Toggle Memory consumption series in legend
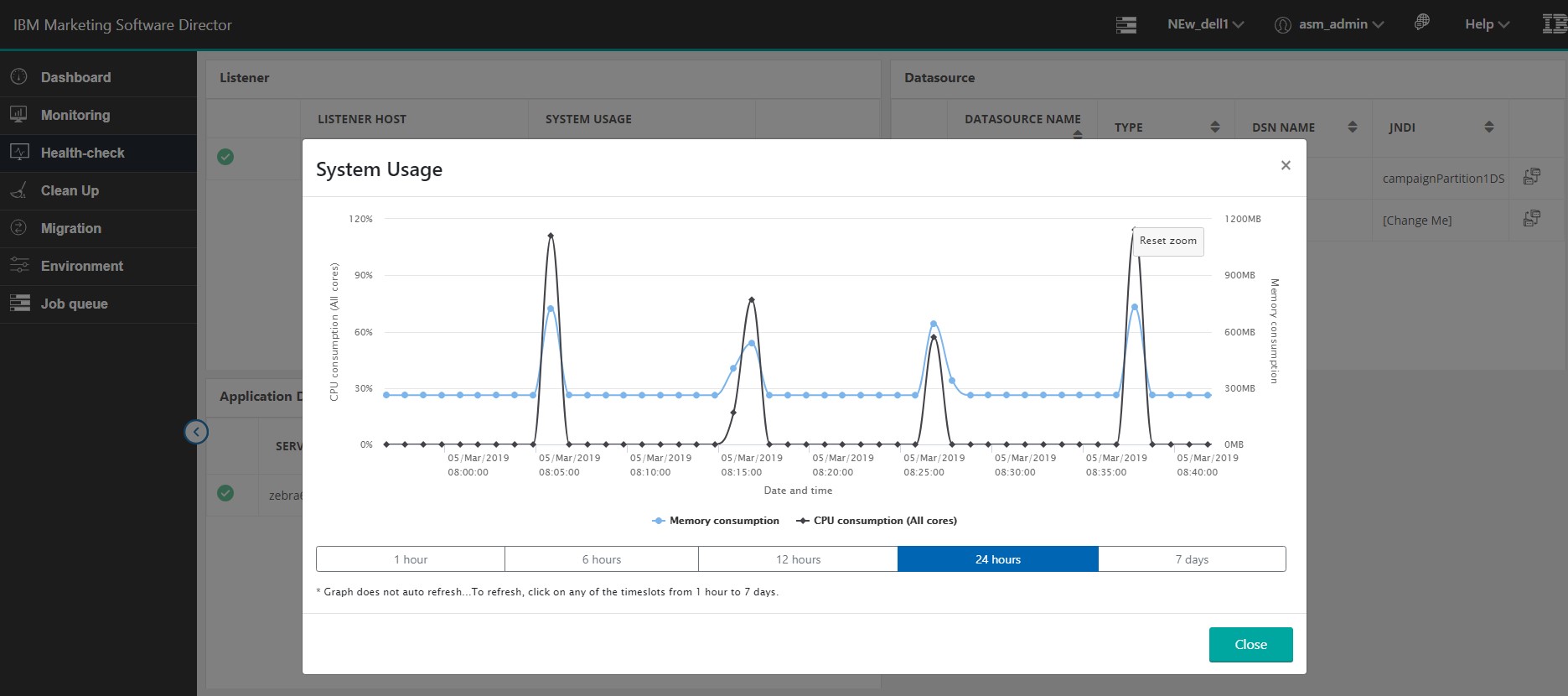 716,521
